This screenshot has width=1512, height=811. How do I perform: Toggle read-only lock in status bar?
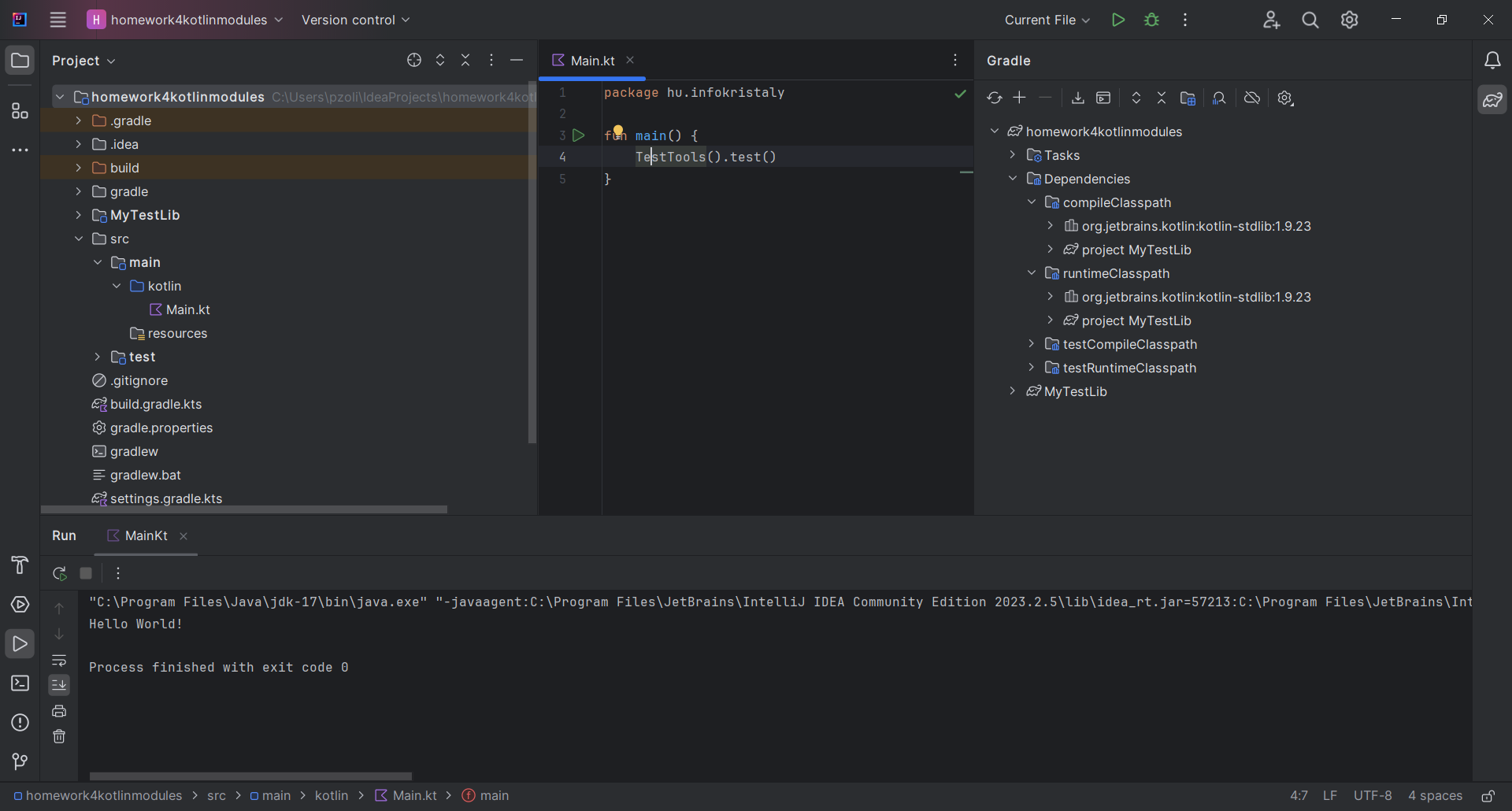tap(1488, 796)
